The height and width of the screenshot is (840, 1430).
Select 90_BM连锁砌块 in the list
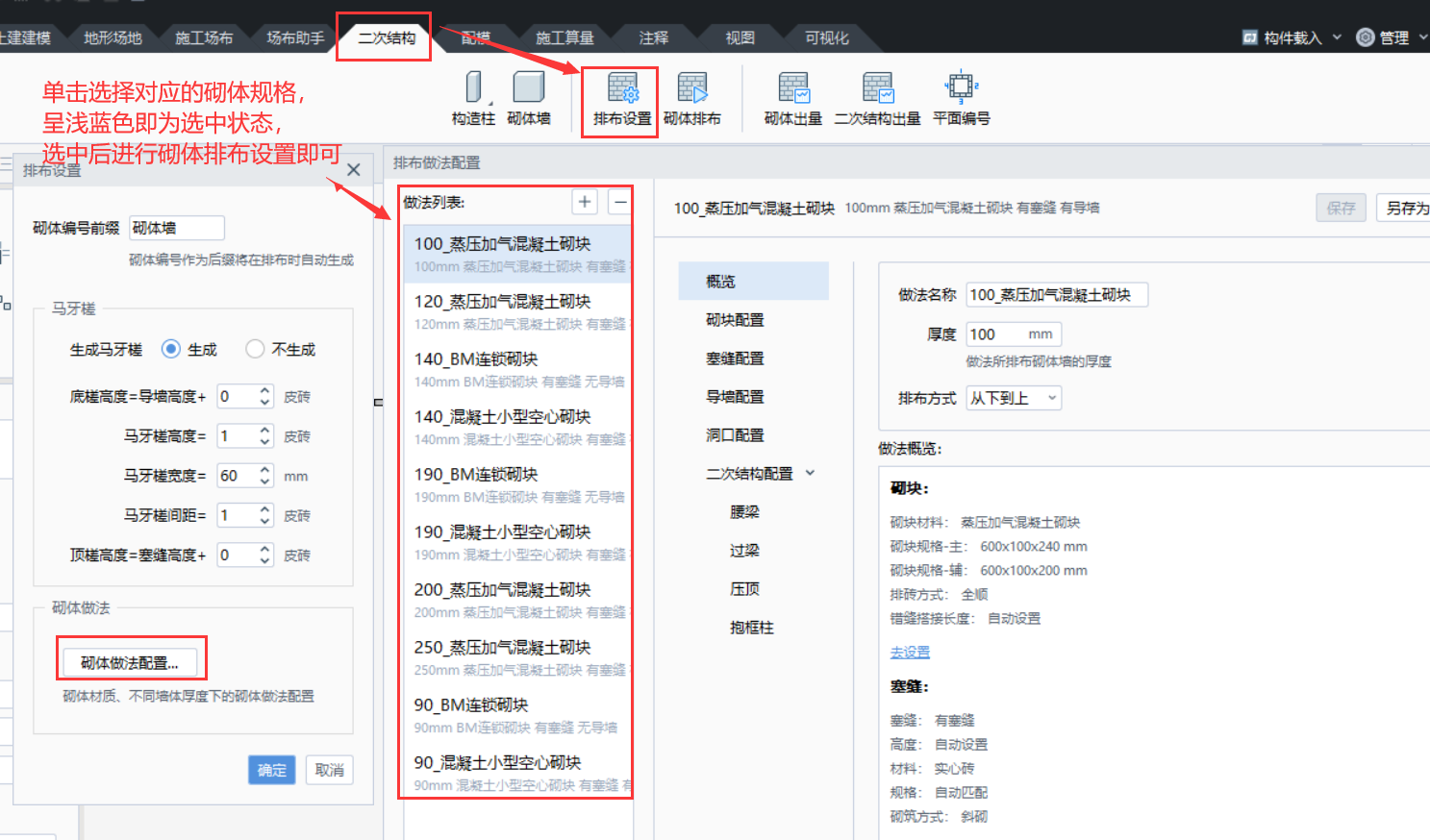(x=517, y=715)
